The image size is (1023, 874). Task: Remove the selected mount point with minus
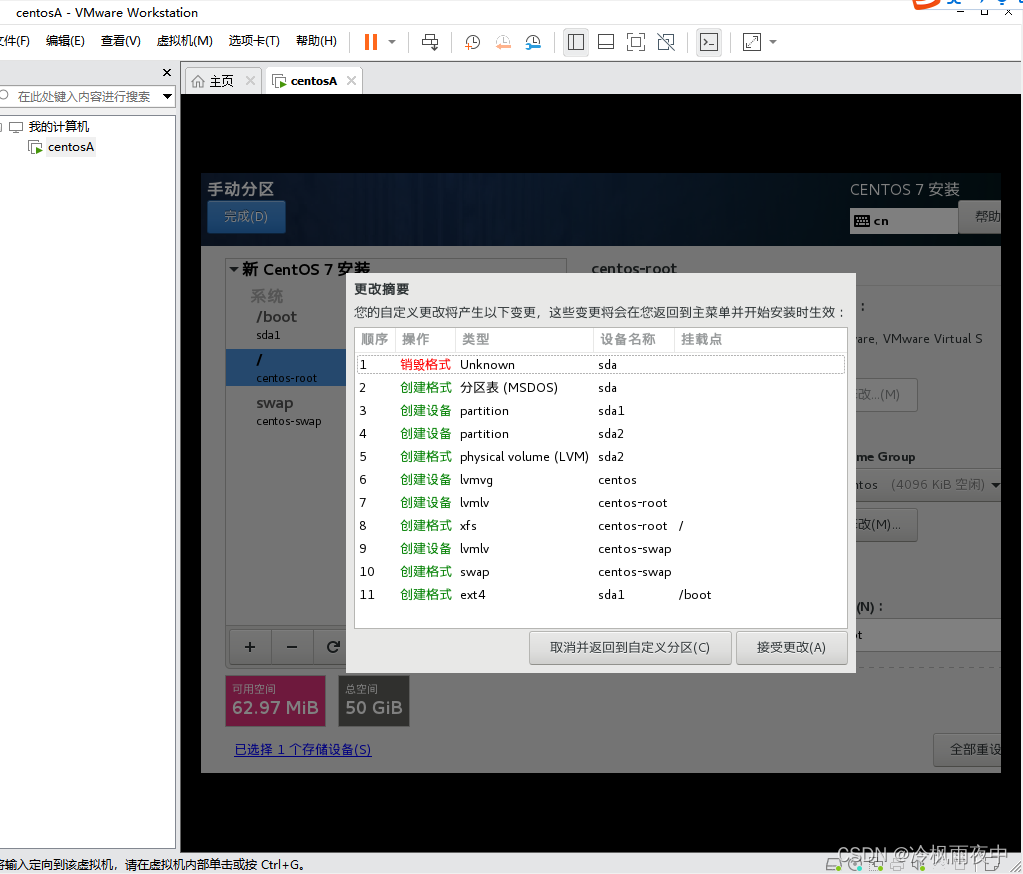point(292,647)
